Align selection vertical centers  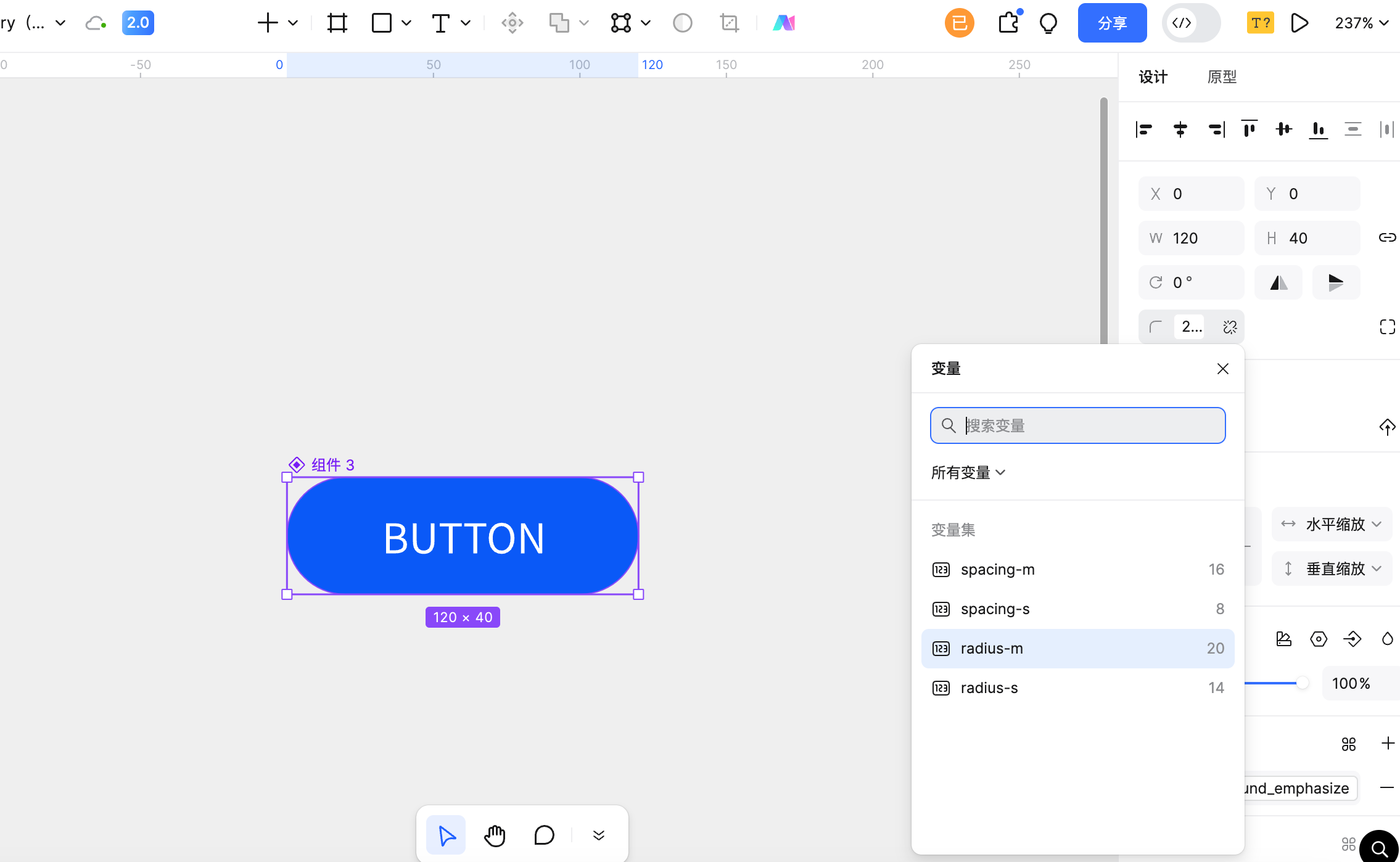[1284, 129]
